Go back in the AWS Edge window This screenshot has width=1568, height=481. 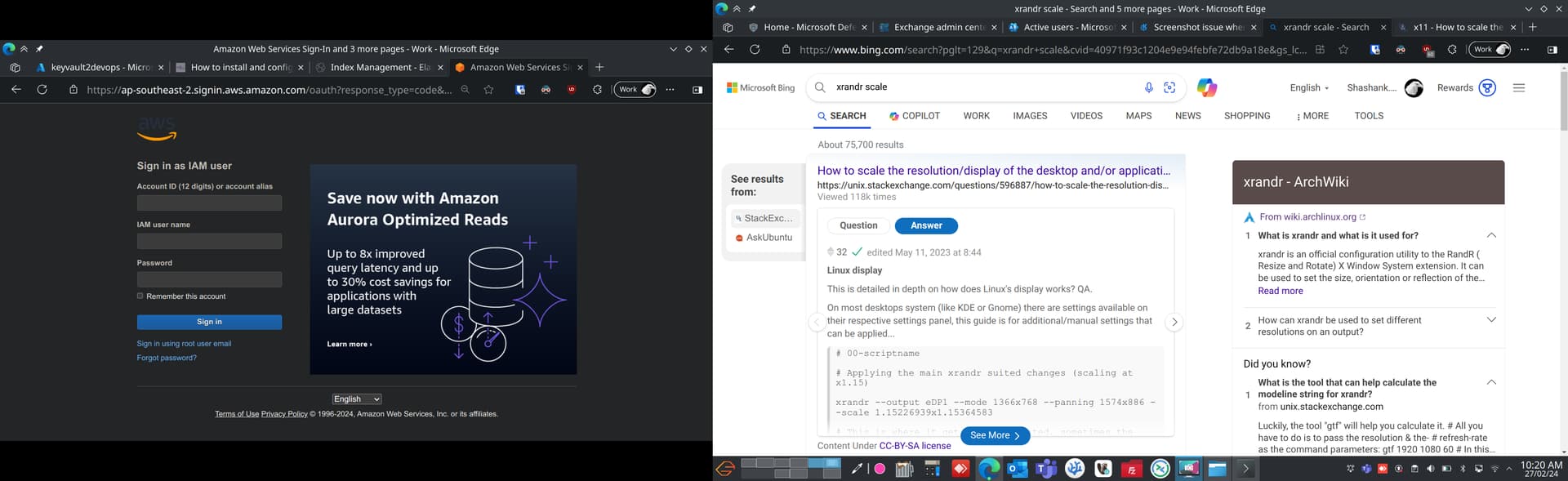click(16, 90)
